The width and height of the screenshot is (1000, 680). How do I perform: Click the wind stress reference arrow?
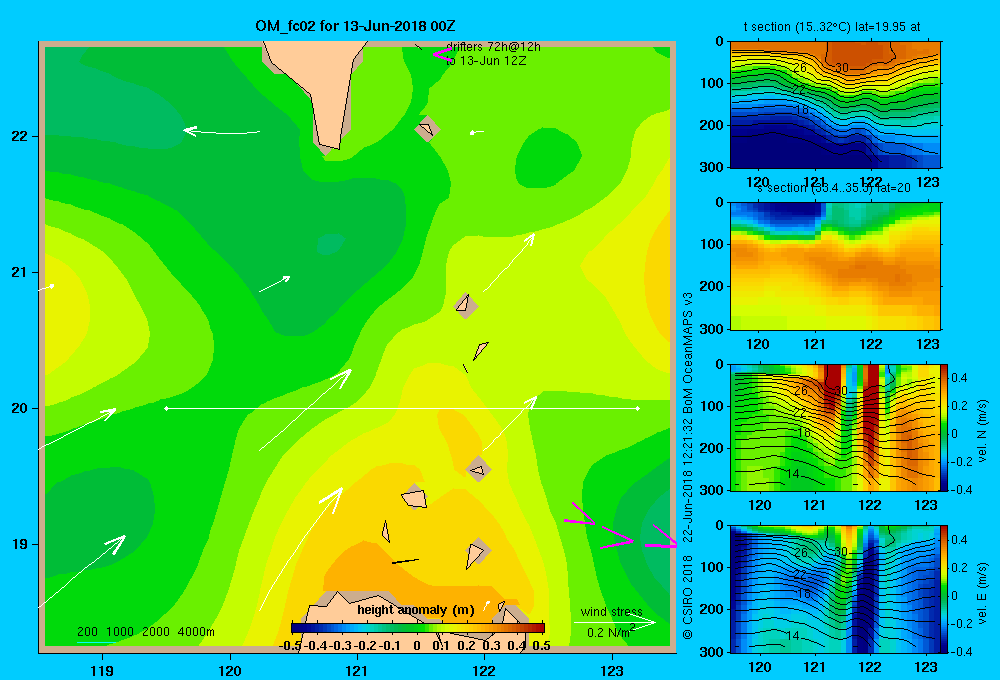[x=614, y=622]
